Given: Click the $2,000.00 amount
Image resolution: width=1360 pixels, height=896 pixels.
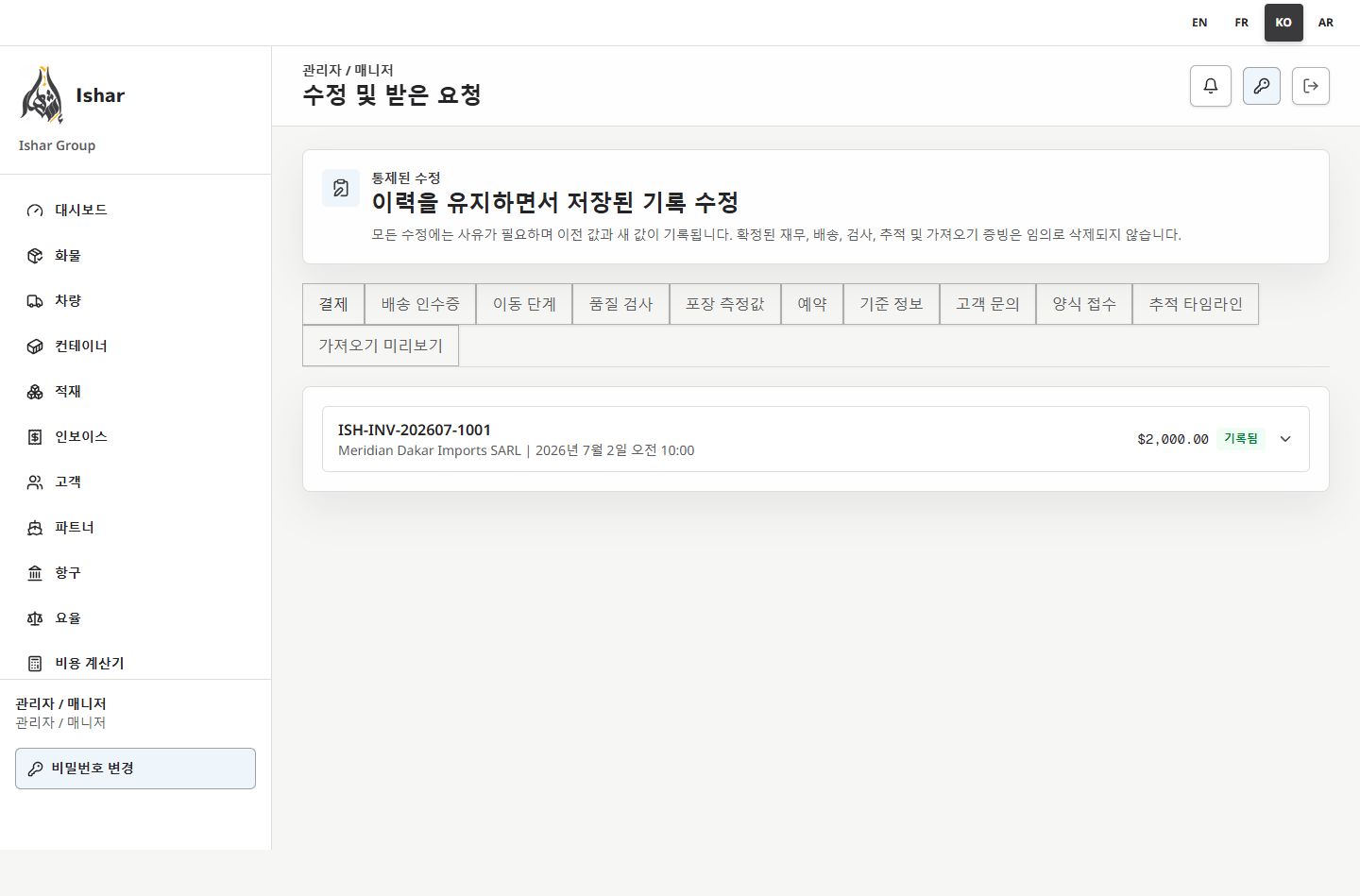Looking at the screenshot, I should (1173, 439).
